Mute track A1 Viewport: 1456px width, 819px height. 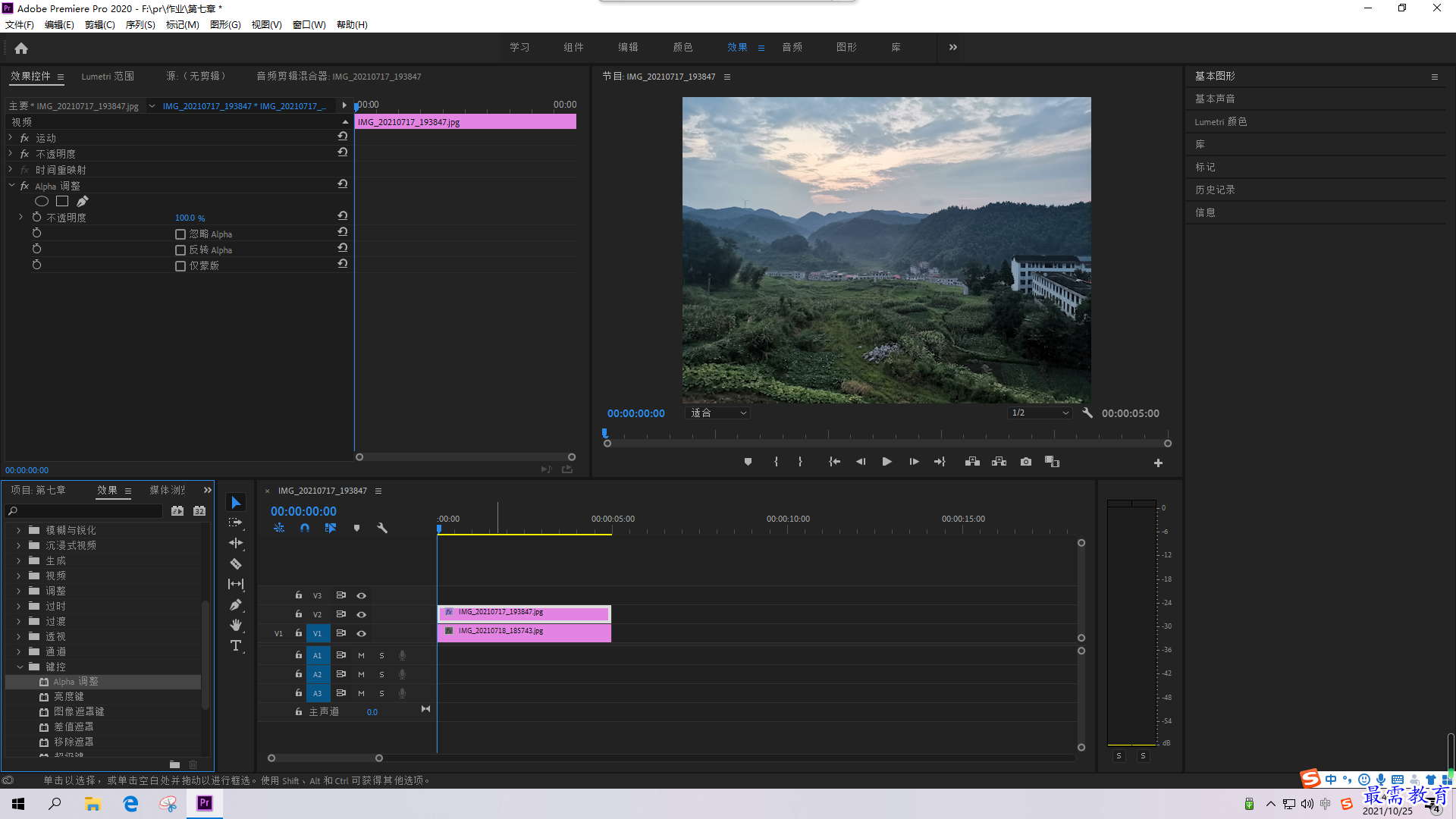361,655
